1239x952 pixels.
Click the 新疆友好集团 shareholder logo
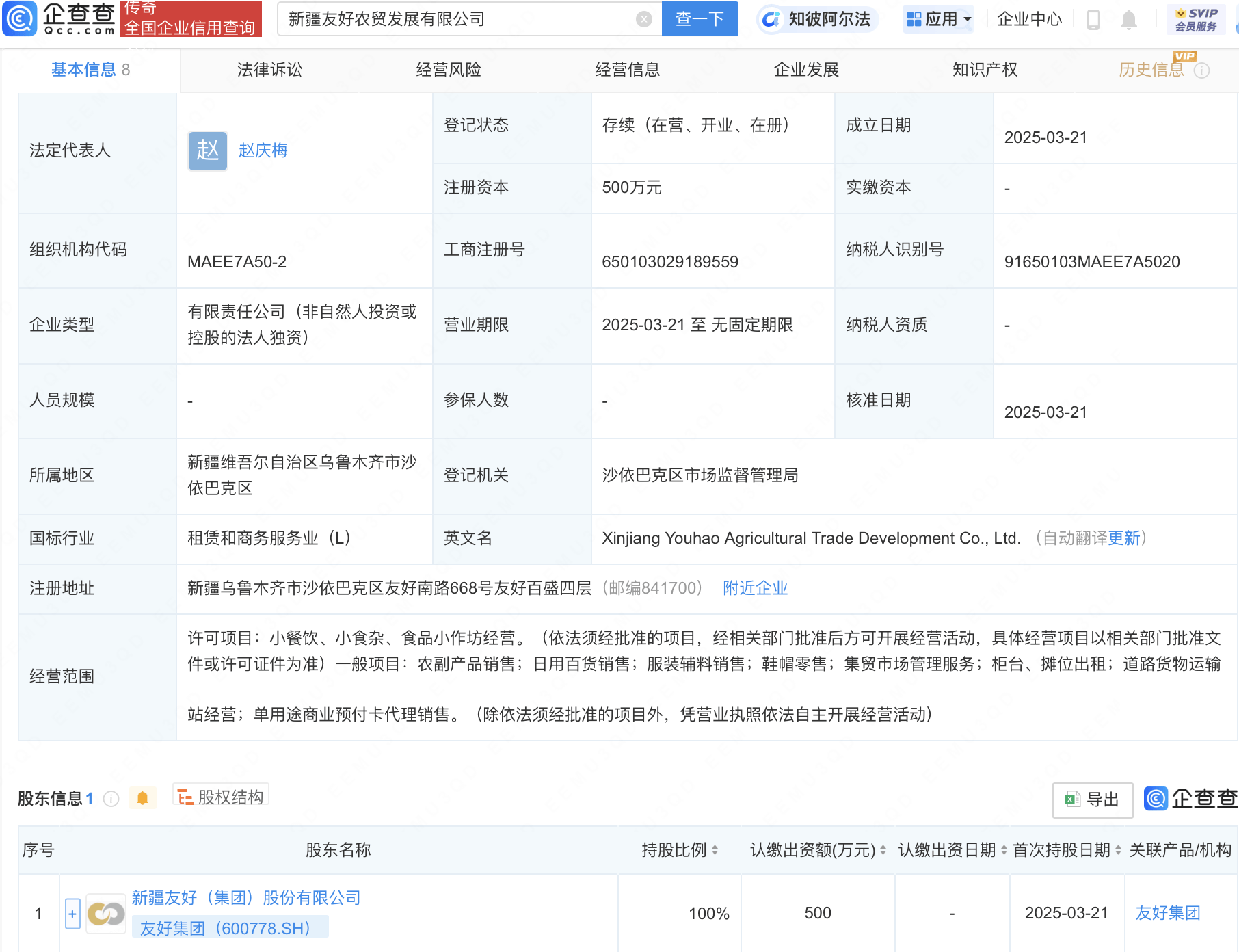coord(106,914)
